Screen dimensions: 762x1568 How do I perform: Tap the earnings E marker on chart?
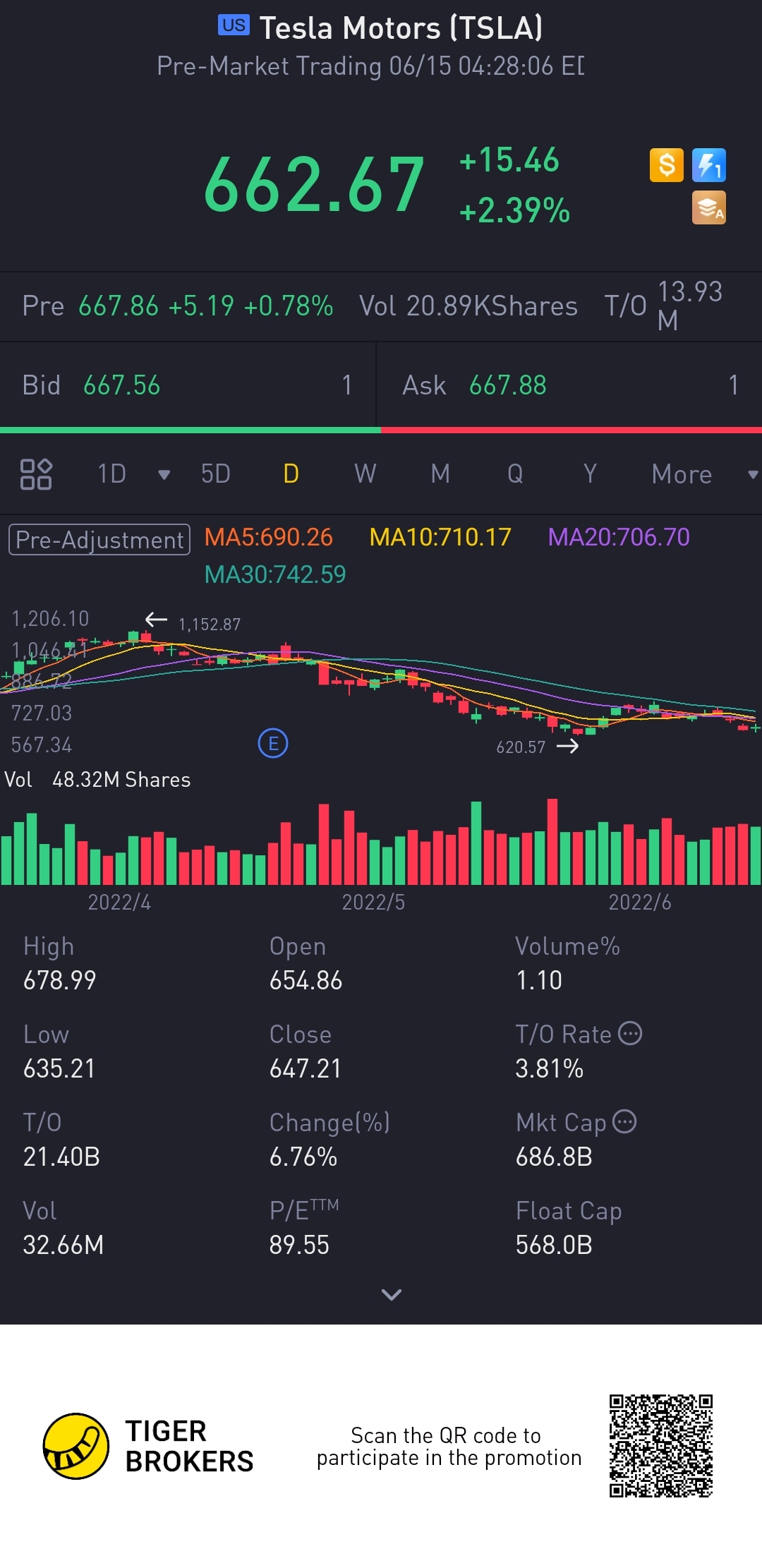coord(273,743)
